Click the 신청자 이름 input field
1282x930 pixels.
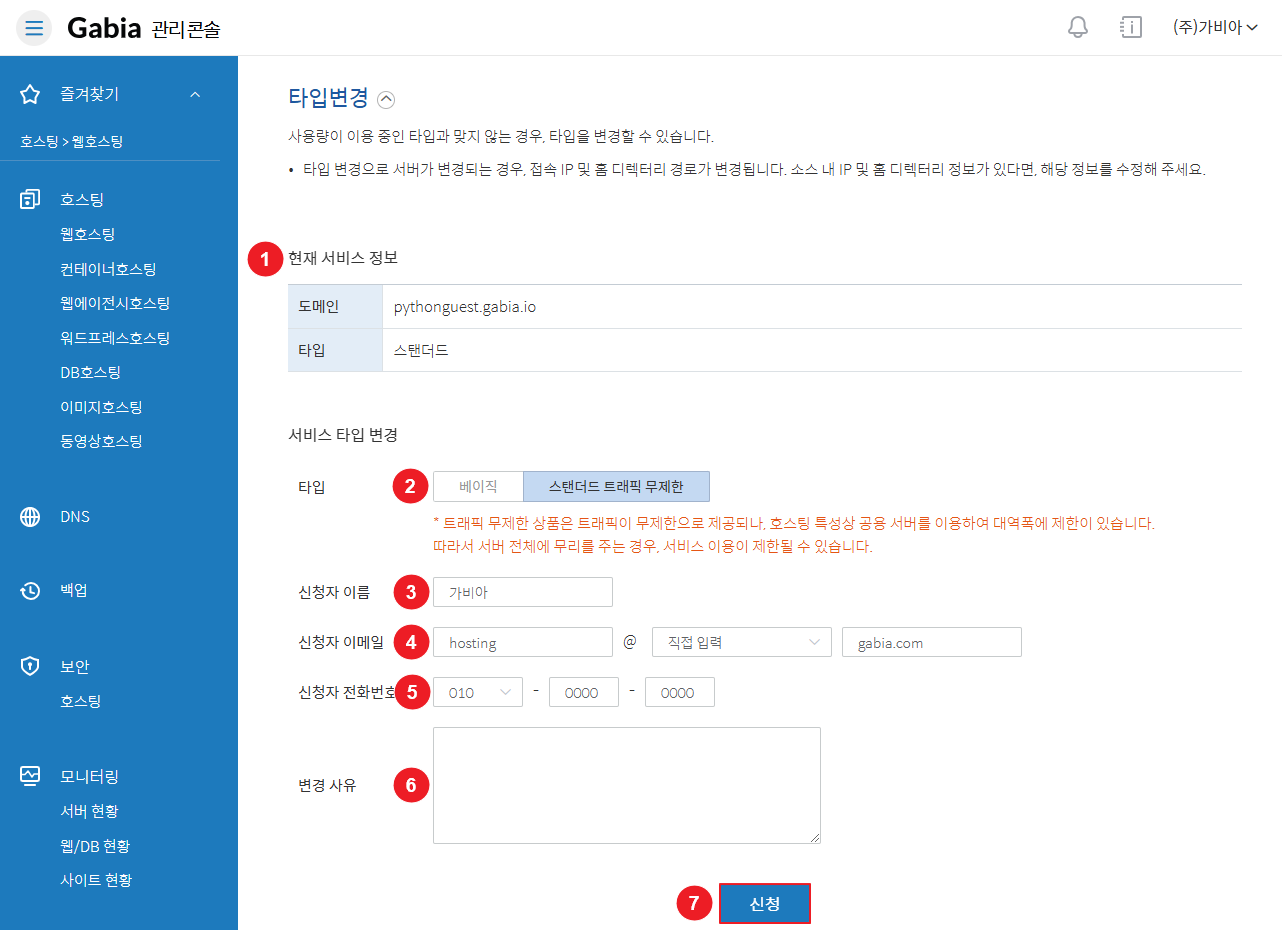[x=523, y=592]
